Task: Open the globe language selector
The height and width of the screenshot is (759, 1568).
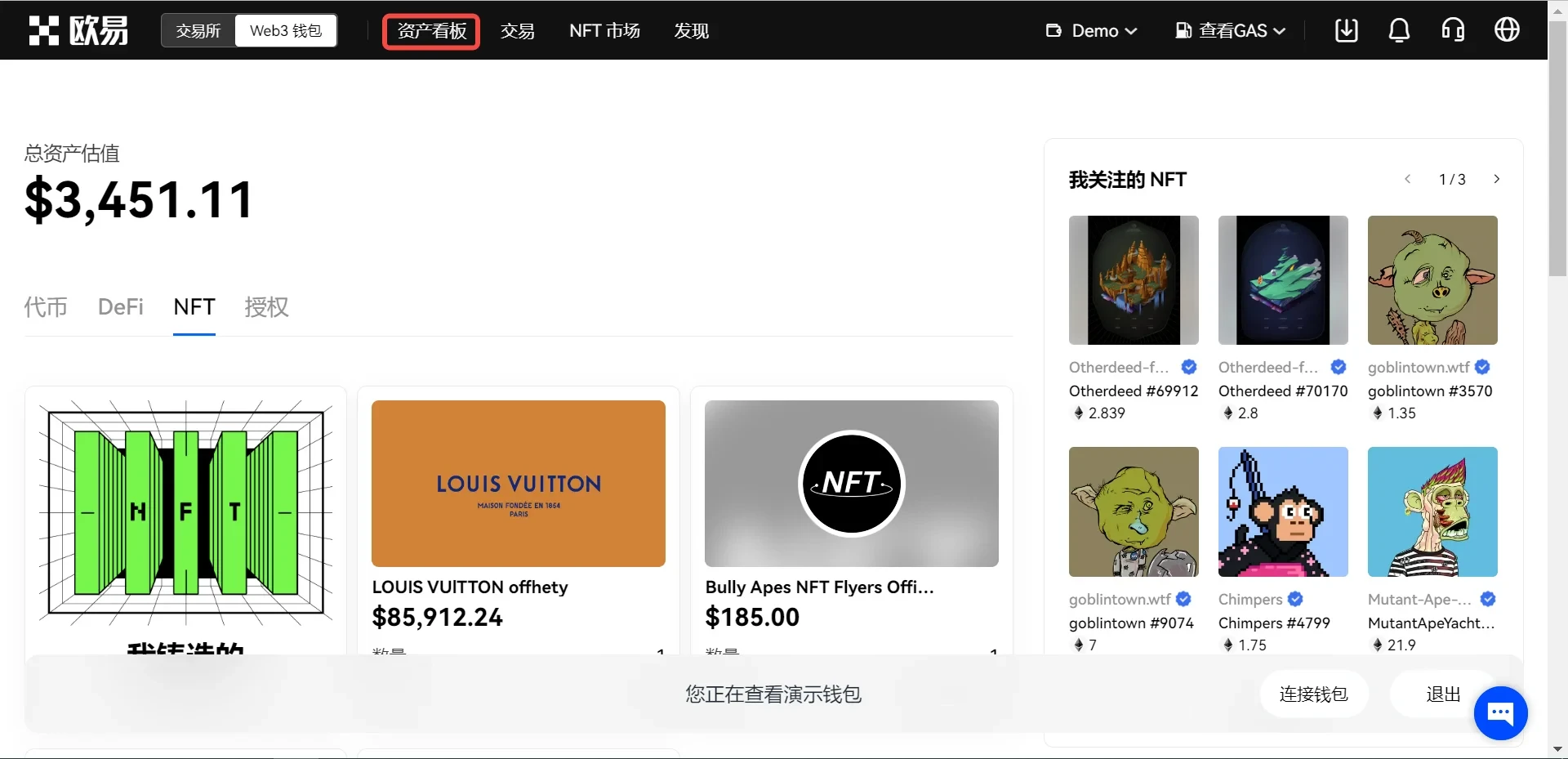Action: coord(1507,30)
